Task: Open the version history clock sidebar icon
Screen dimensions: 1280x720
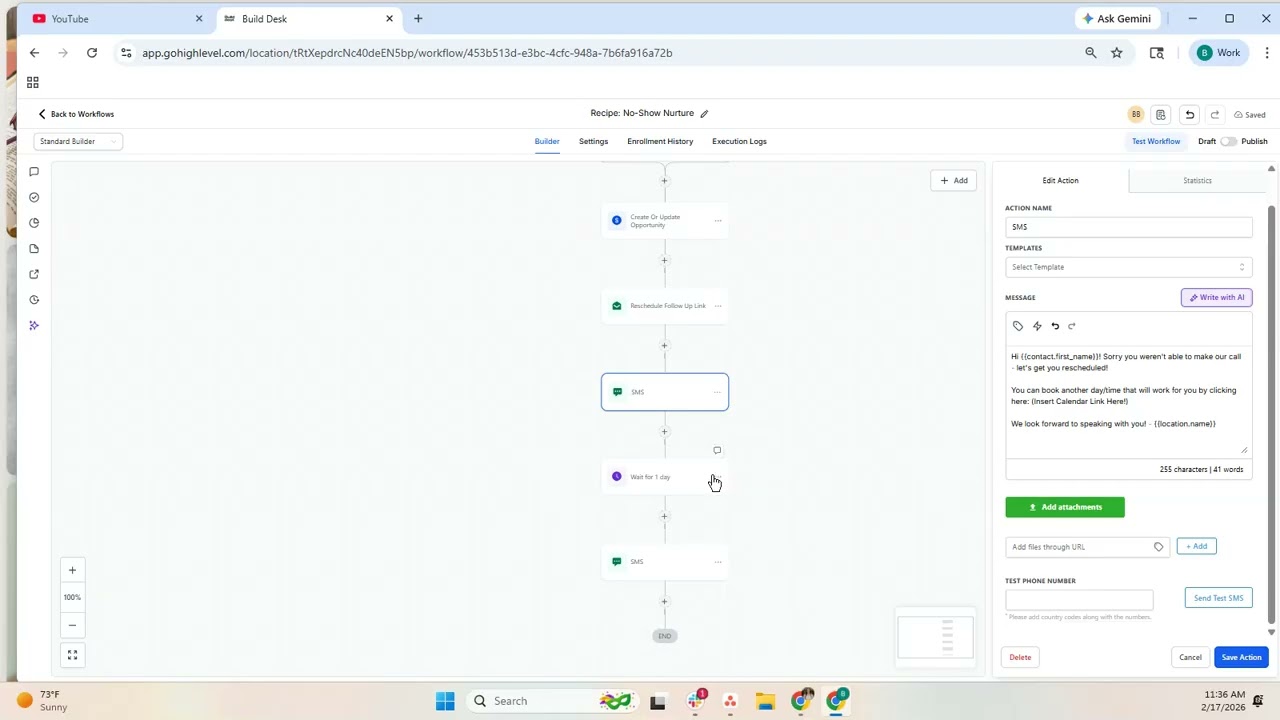Action: pos(34,300)
